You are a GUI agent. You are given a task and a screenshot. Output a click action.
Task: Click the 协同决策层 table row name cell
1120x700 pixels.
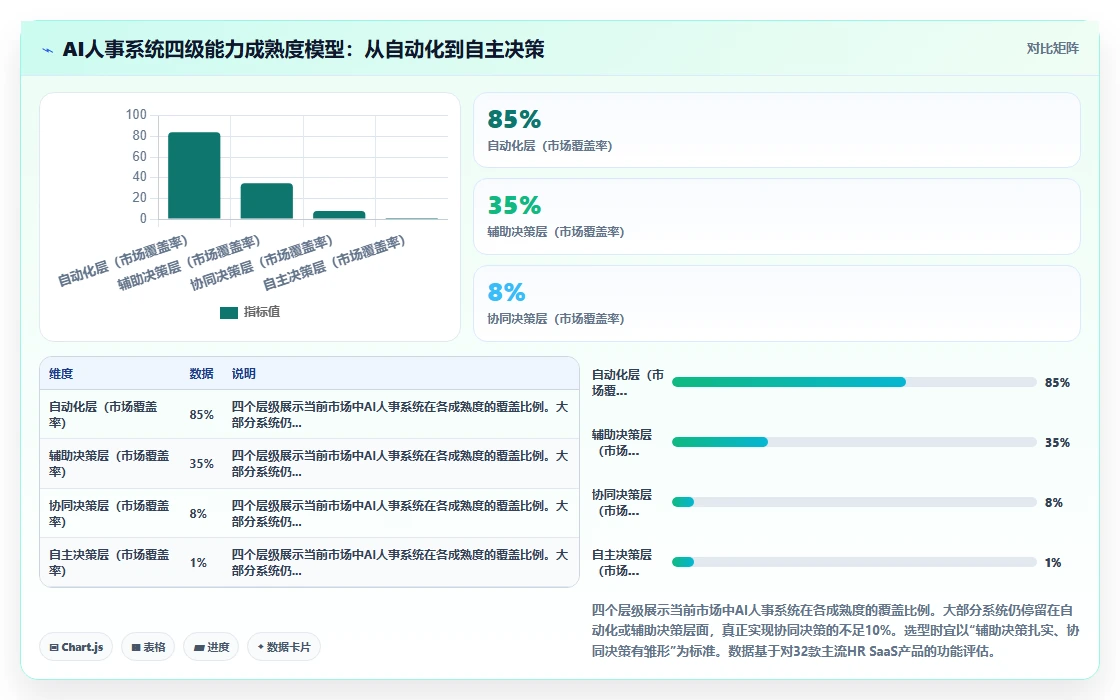110,514
